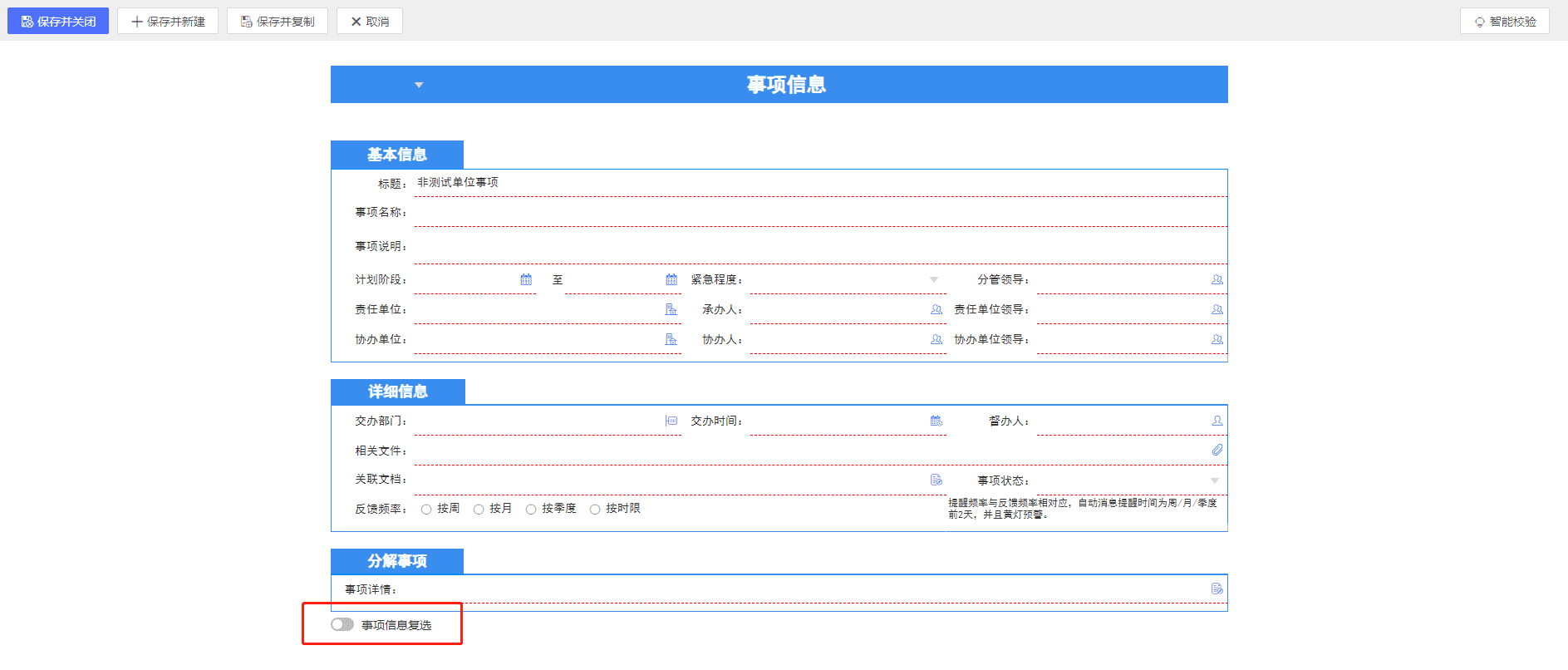The height and width of the screenshot is (670, 1568).
Task: Select the 按季度 feedback frequency
Action: (x=531, y=510)
